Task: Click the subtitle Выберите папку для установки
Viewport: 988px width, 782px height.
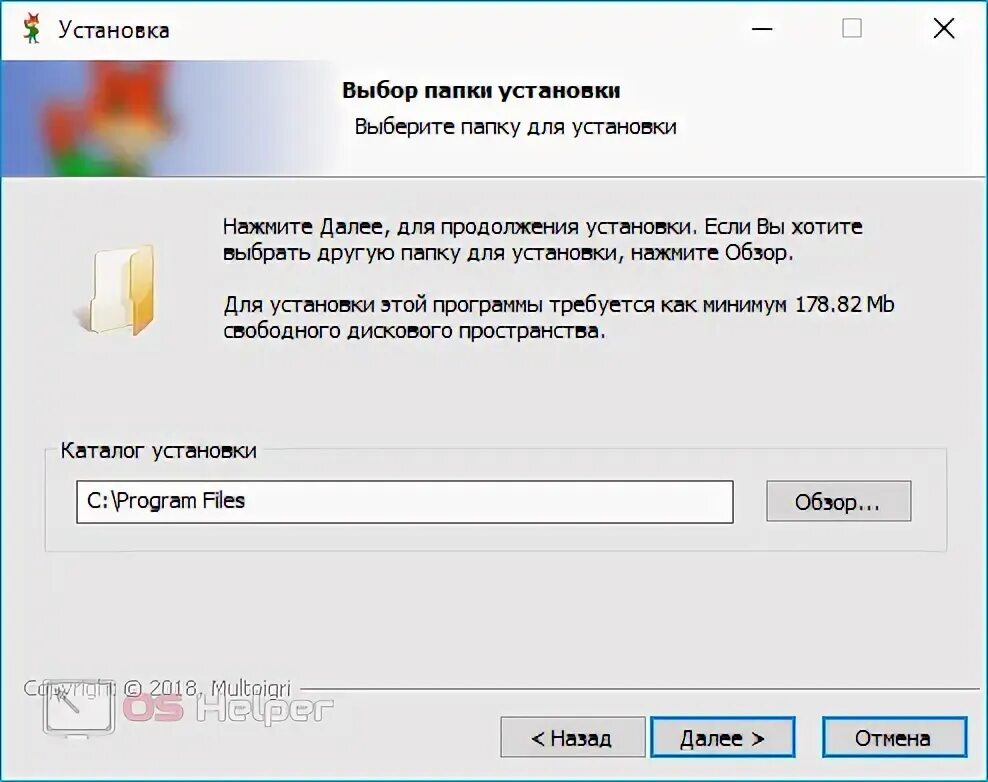Action: point(515,127)
